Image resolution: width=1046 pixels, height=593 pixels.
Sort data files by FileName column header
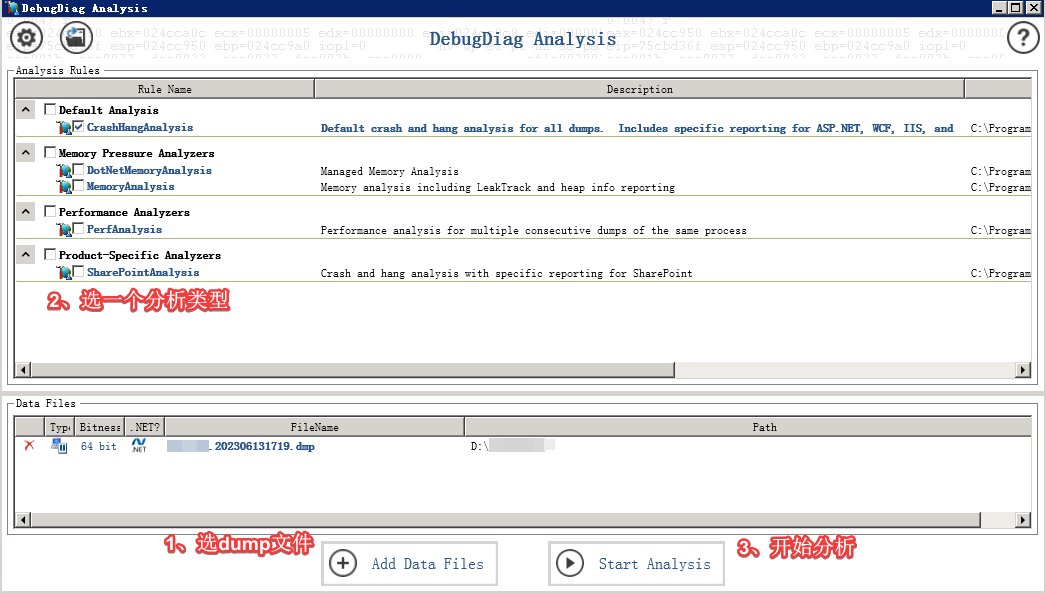(x=314, y=427)
